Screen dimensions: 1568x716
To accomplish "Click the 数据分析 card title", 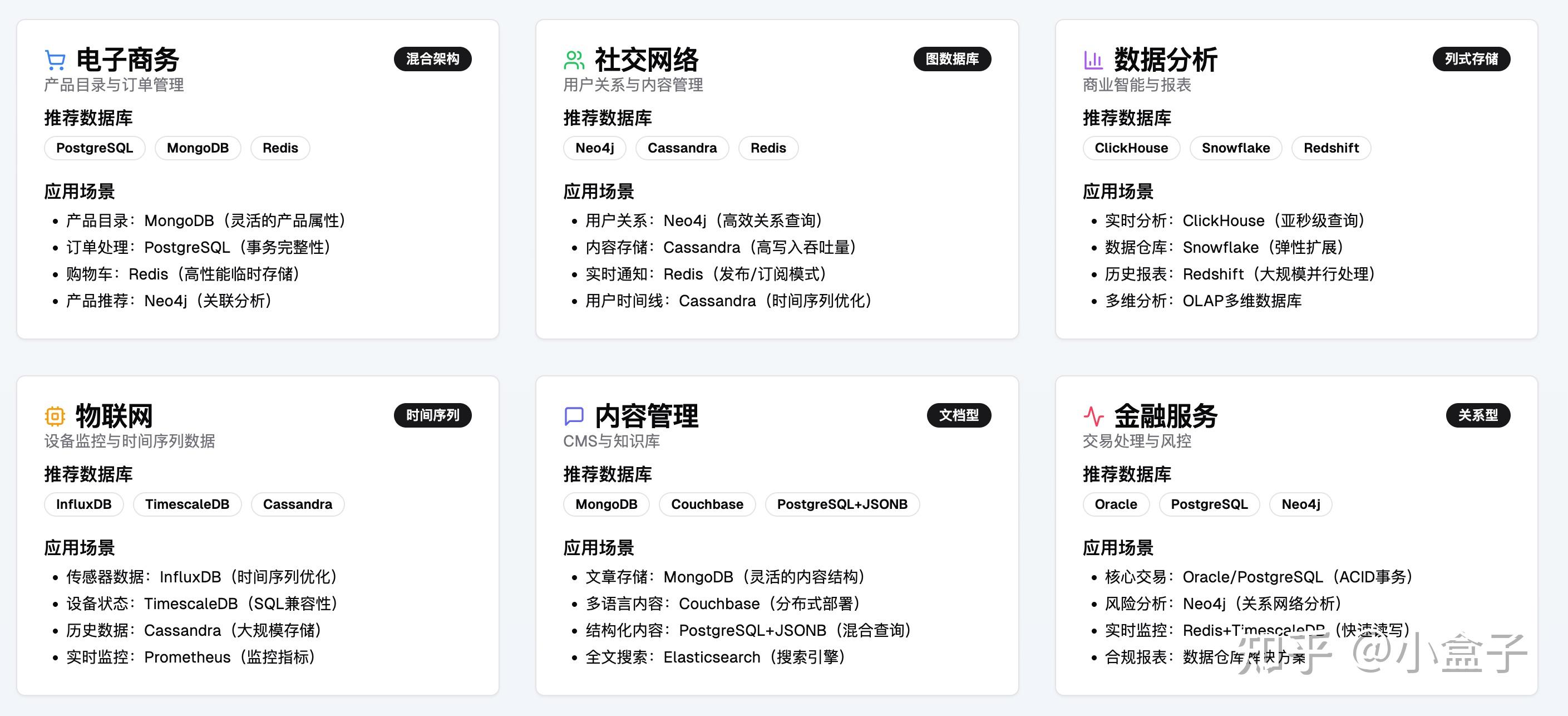I will tap(1166, 60).
